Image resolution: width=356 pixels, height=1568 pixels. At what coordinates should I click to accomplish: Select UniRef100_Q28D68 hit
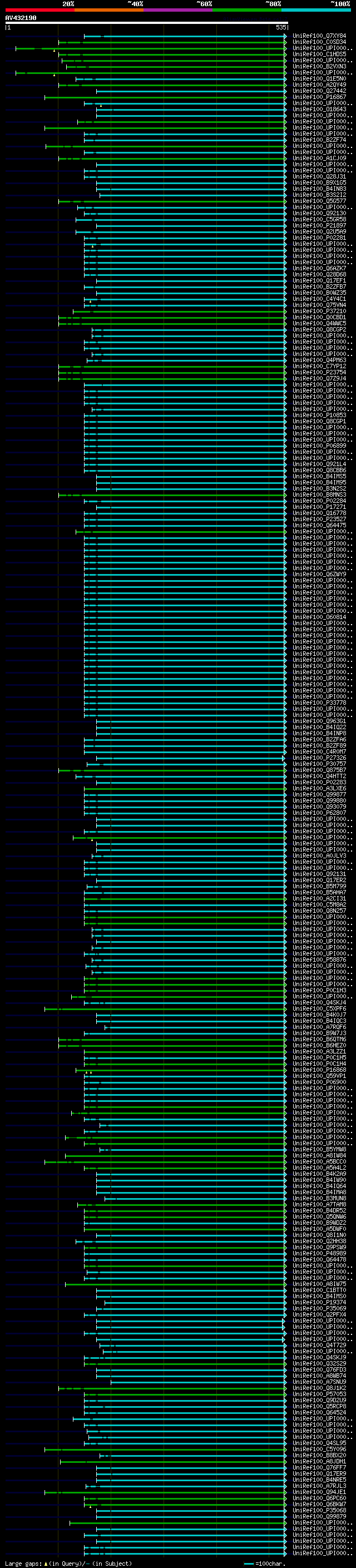319,275
